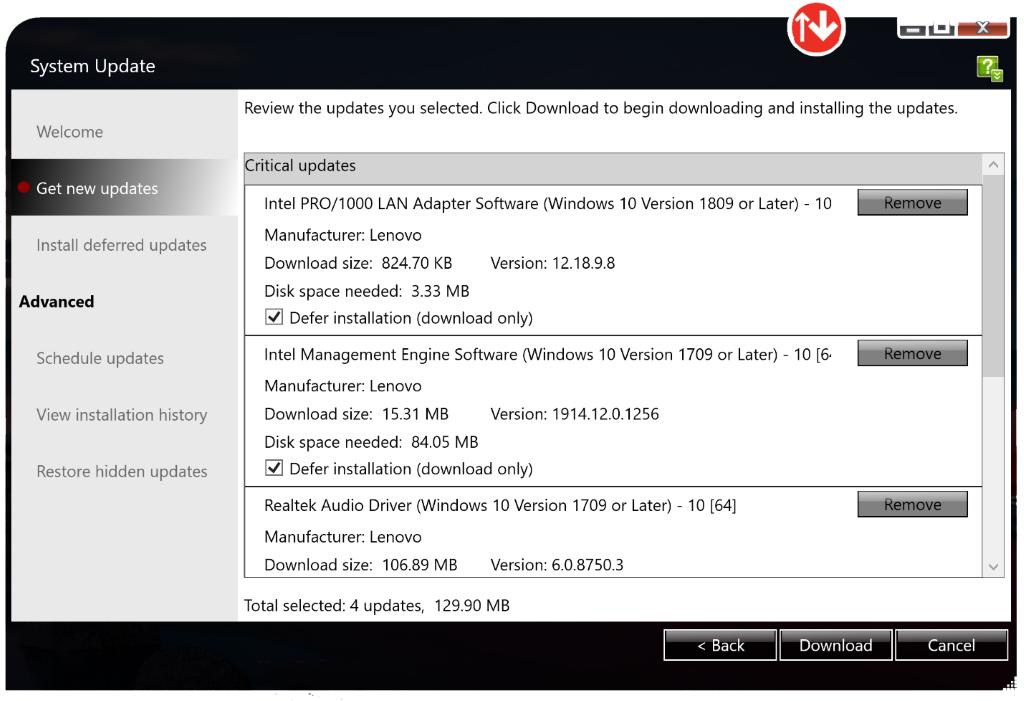The height and width of the screenshot is (701, 1024).
Task: Click the red up-down arrows icon
Action: (817, 27)
